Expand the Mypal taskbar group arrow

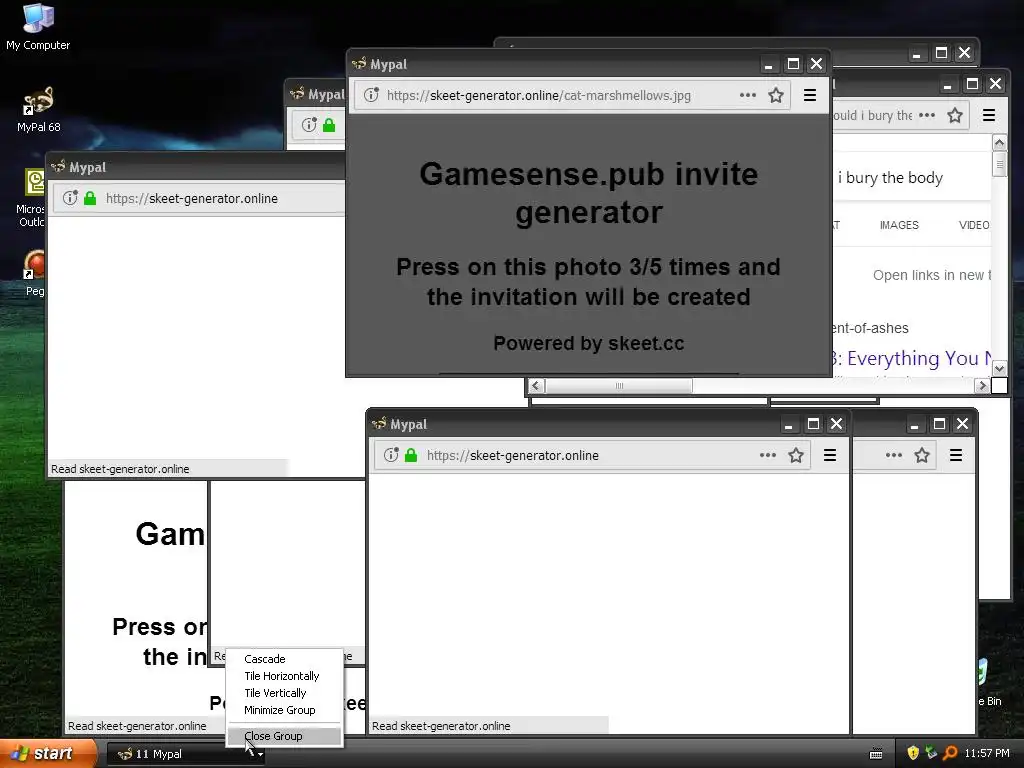pos(261,754)
